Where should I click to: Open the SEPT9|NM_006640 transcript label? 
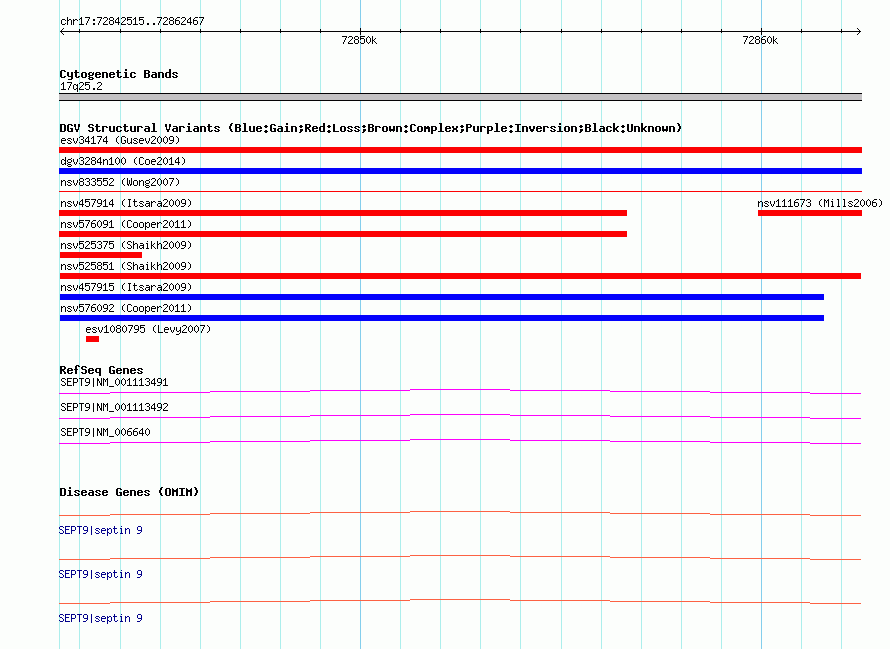tap(105, 432)
